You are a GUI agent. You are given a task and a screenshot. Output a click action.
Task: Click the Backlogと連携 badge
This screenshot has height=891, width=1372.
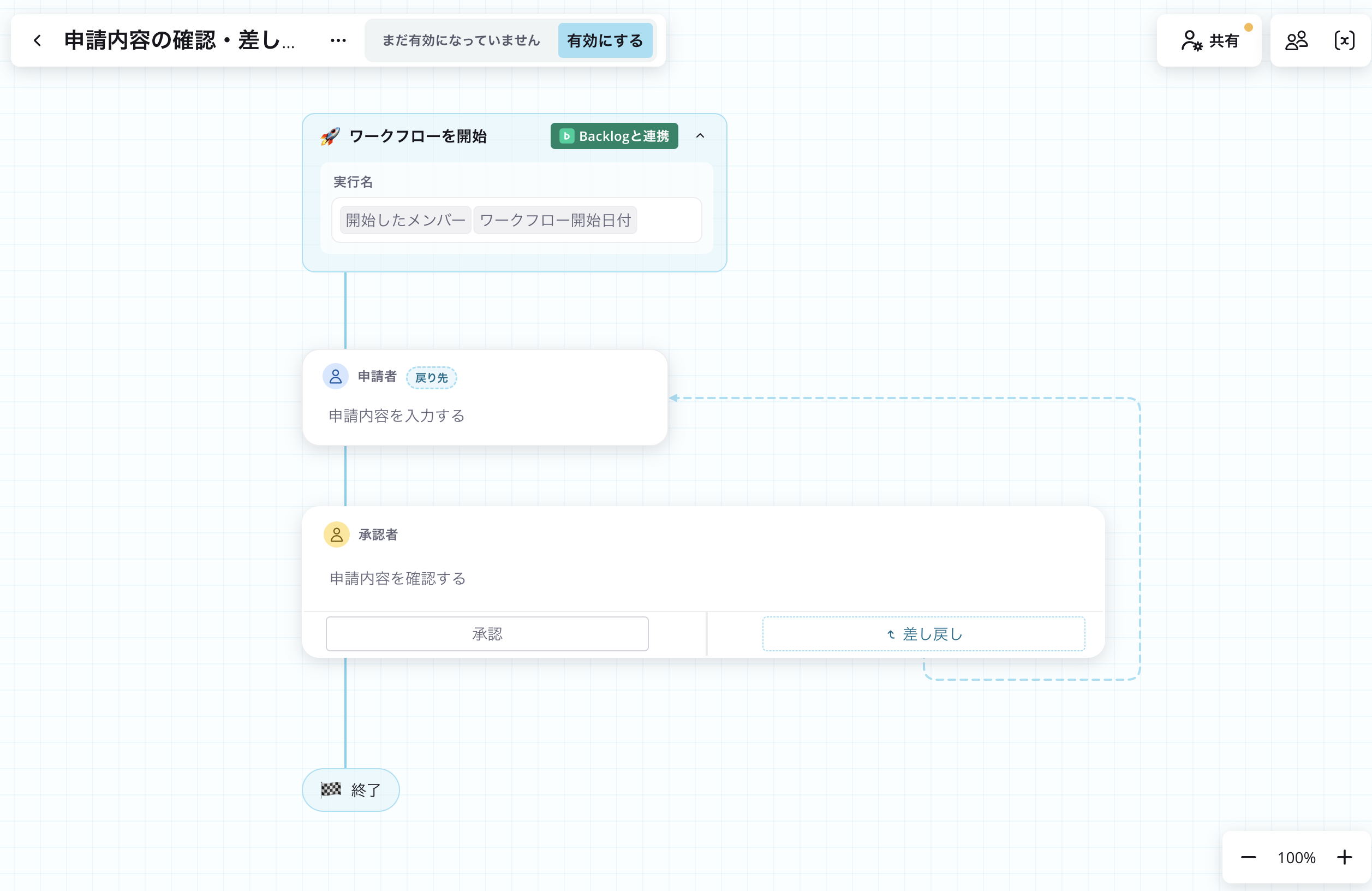(x=614, y=136)
